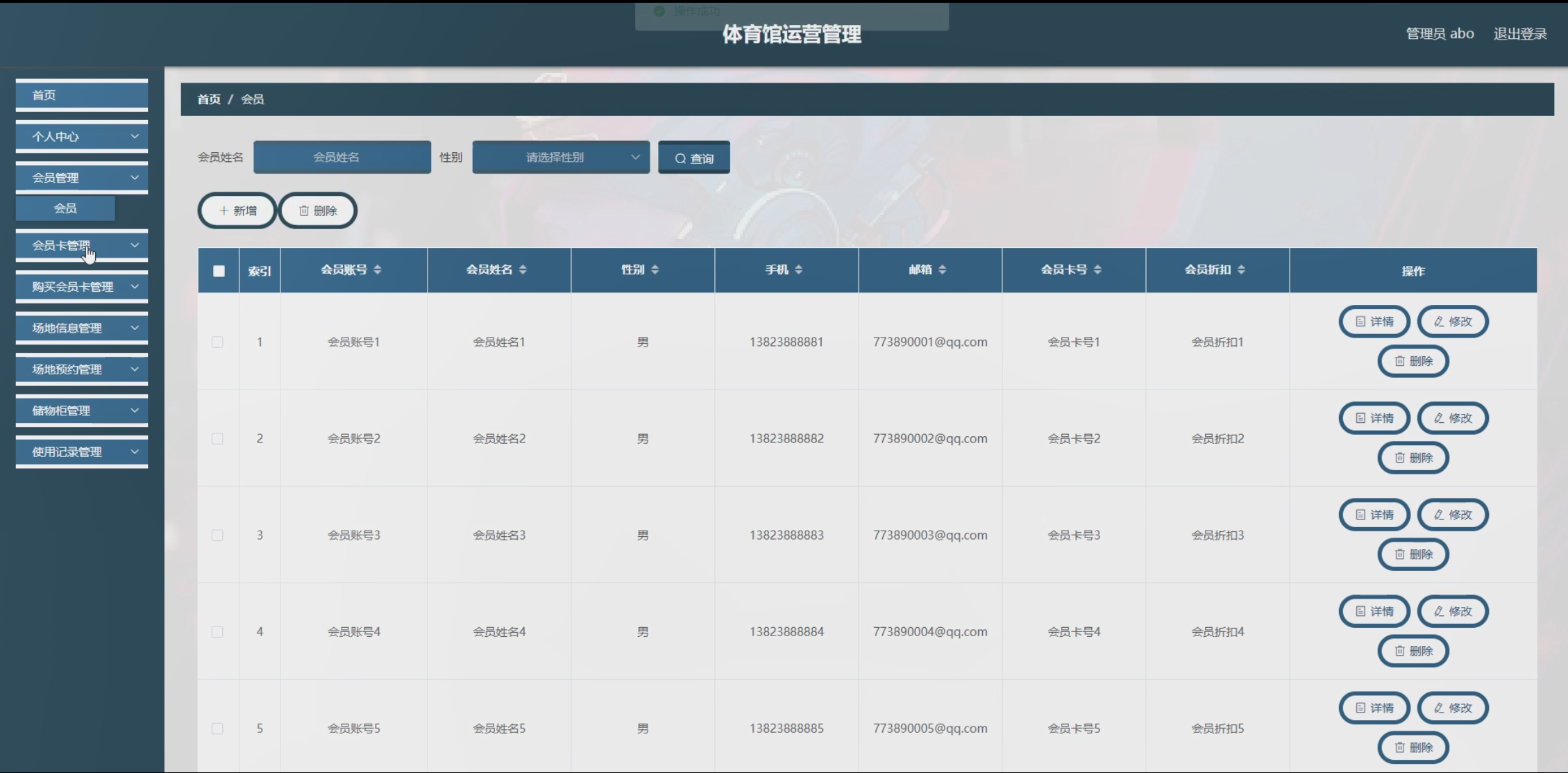The image size is (1568, 773).
Task: Check the checkbox for row 1
Action: pyautogui.click(x=217, y=342)
